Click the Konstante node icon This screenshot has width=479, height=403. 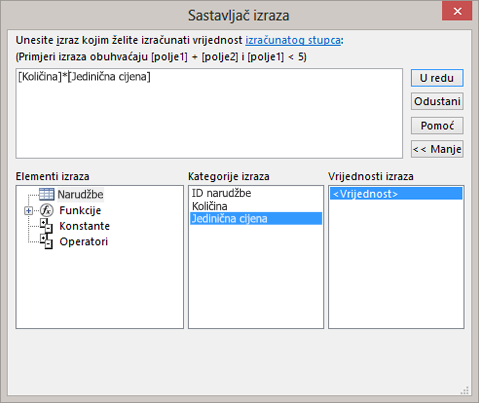[x=46, y=226]
